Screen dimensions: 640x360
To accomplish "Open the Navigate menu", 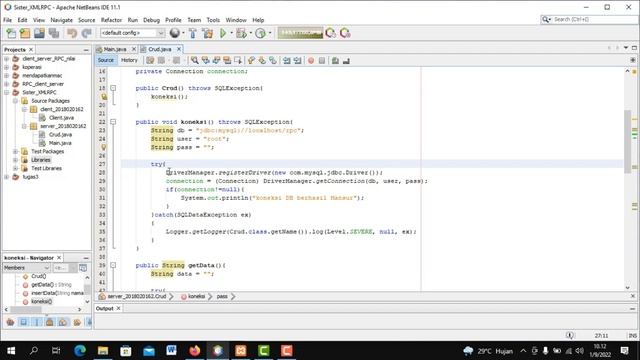I will [x=61, y=20].
